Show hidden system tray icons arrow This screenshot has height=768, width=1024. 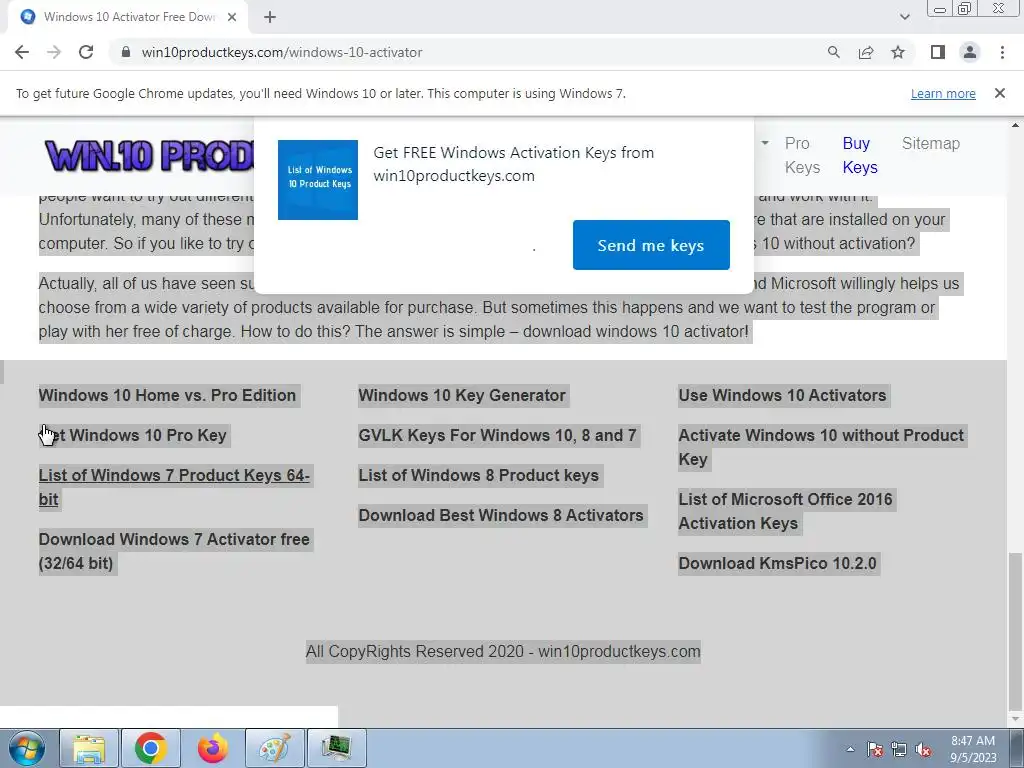coord(850,749)
